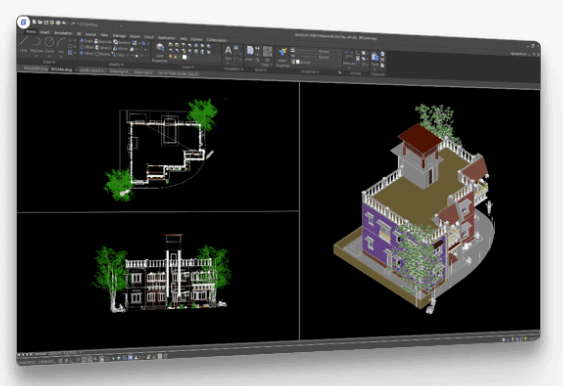The width and height of the screenshot is (563, 386).
Task: Click the QR Code tool
Action: click(267, 56)
